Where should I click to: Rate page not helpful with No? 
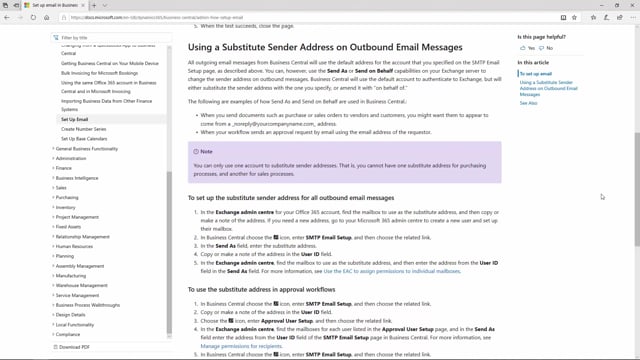pyautogui.click(x=546, y=48)
